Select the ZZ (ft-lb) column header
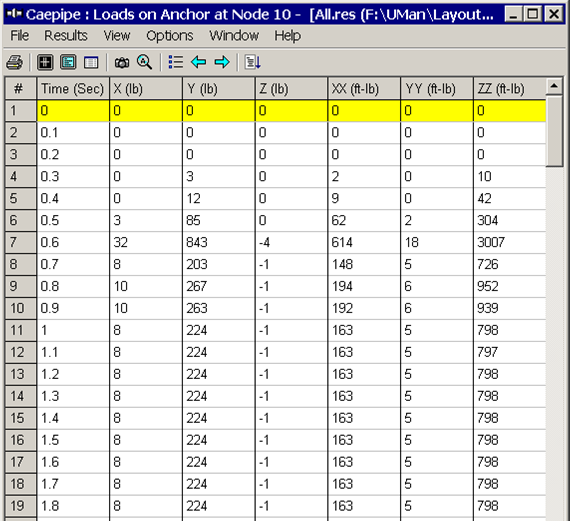The height and width of the screenshot is (521, 570). click(x=510, y=89)
